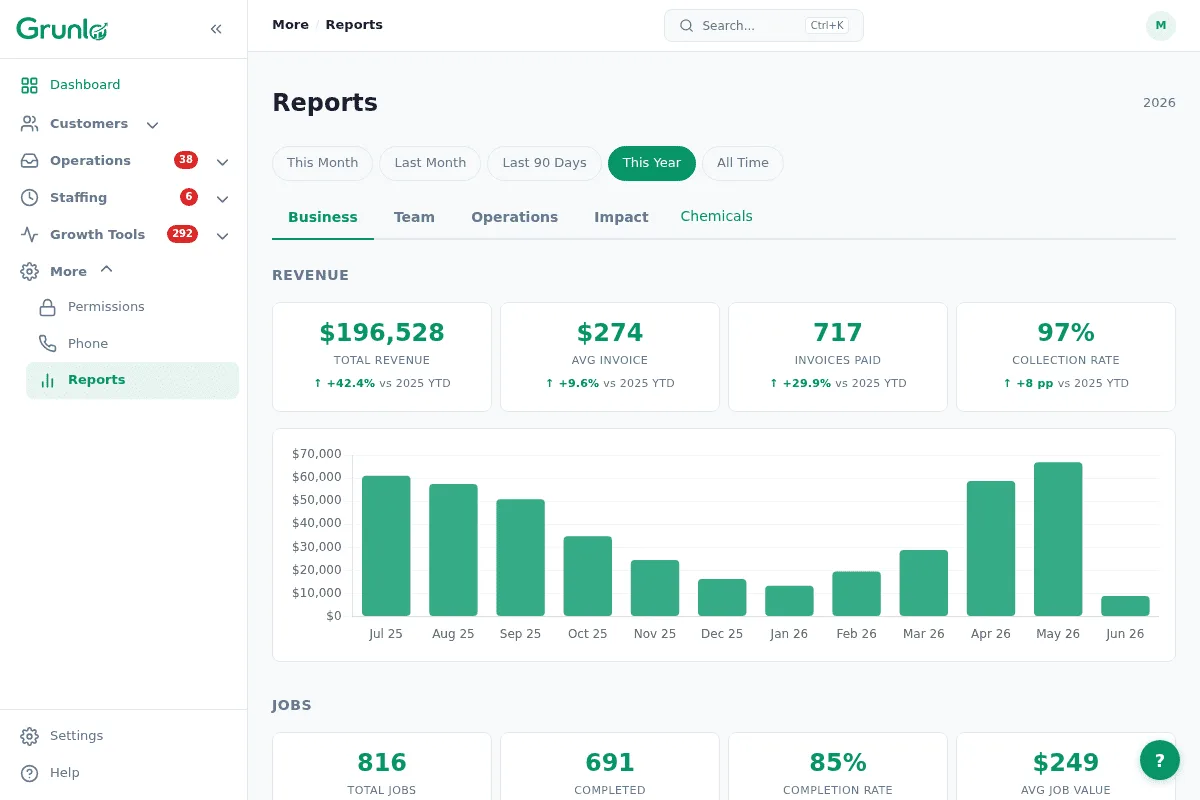Open the Impact tab
Image resolution: width=1200 pixels, height=800 pixels.
click(621, 217)
